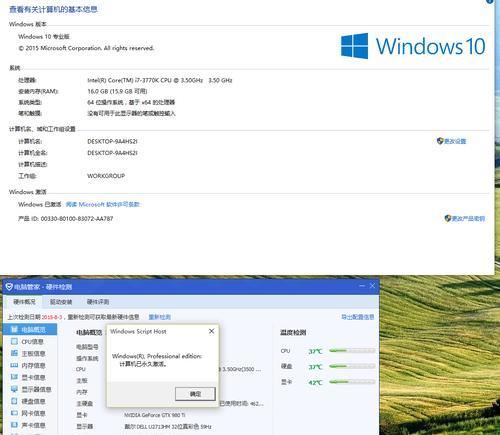Switch to the 硬件评测 tab
The width and height of the screenshot is (500, 435).
(98, 302)
